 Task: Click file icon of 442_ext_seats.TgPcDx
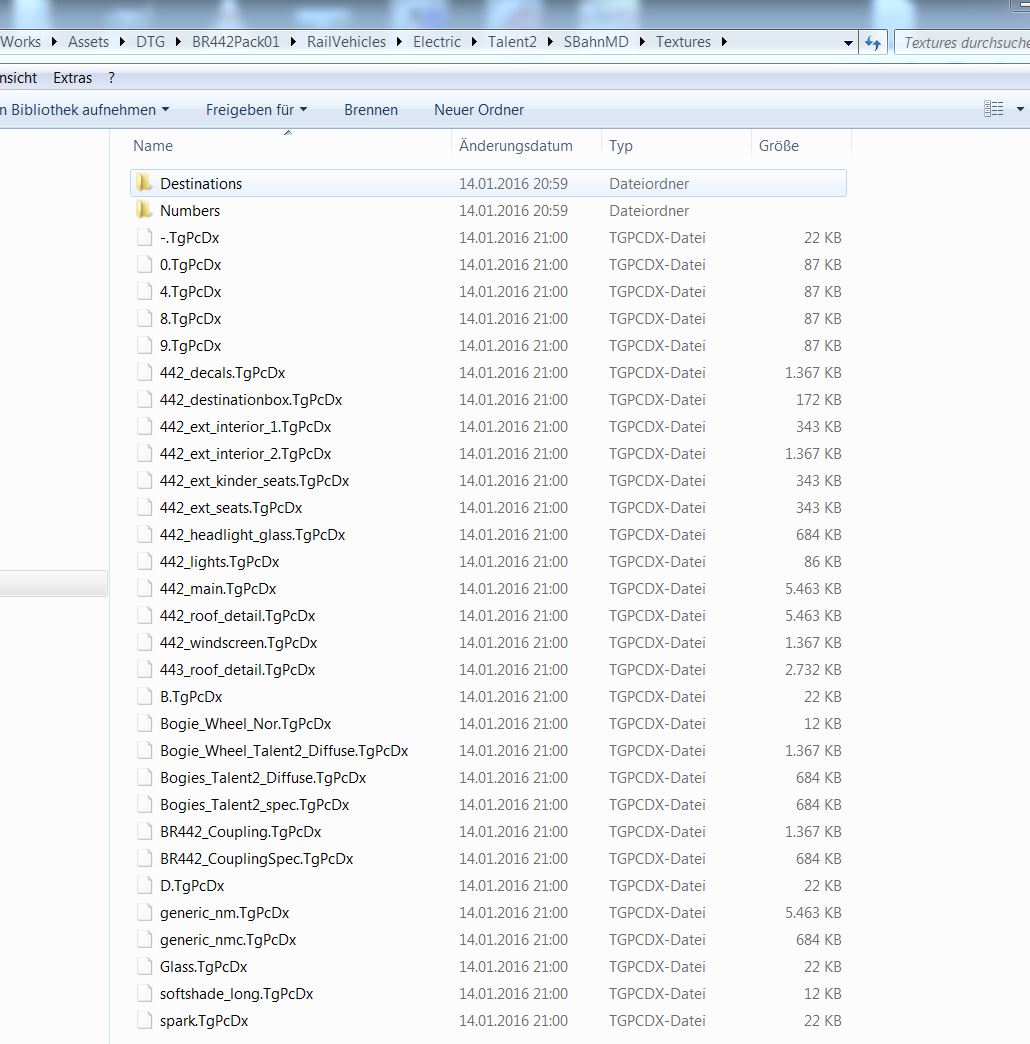(144, 507)
